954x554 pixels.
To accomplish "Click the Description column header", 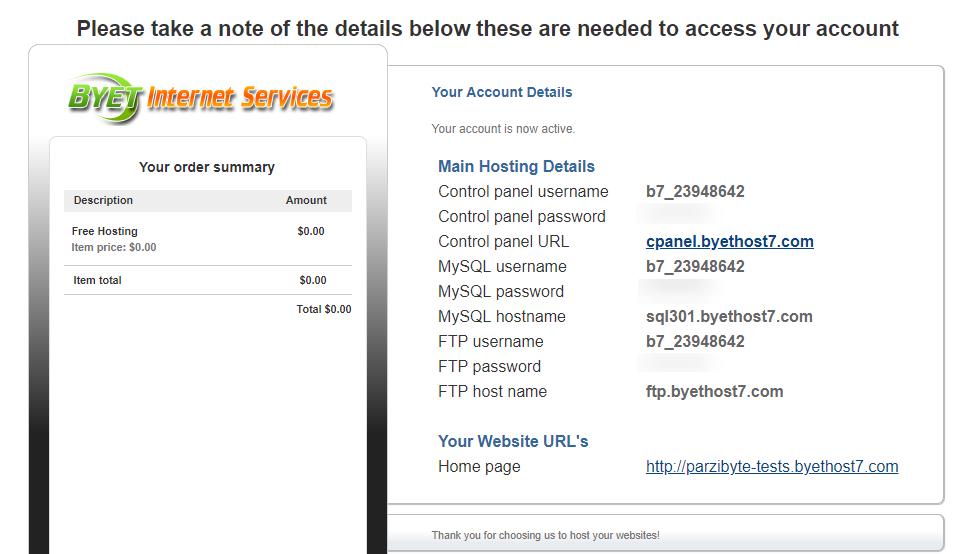I will pyautogui.click(x=103, y=200).
